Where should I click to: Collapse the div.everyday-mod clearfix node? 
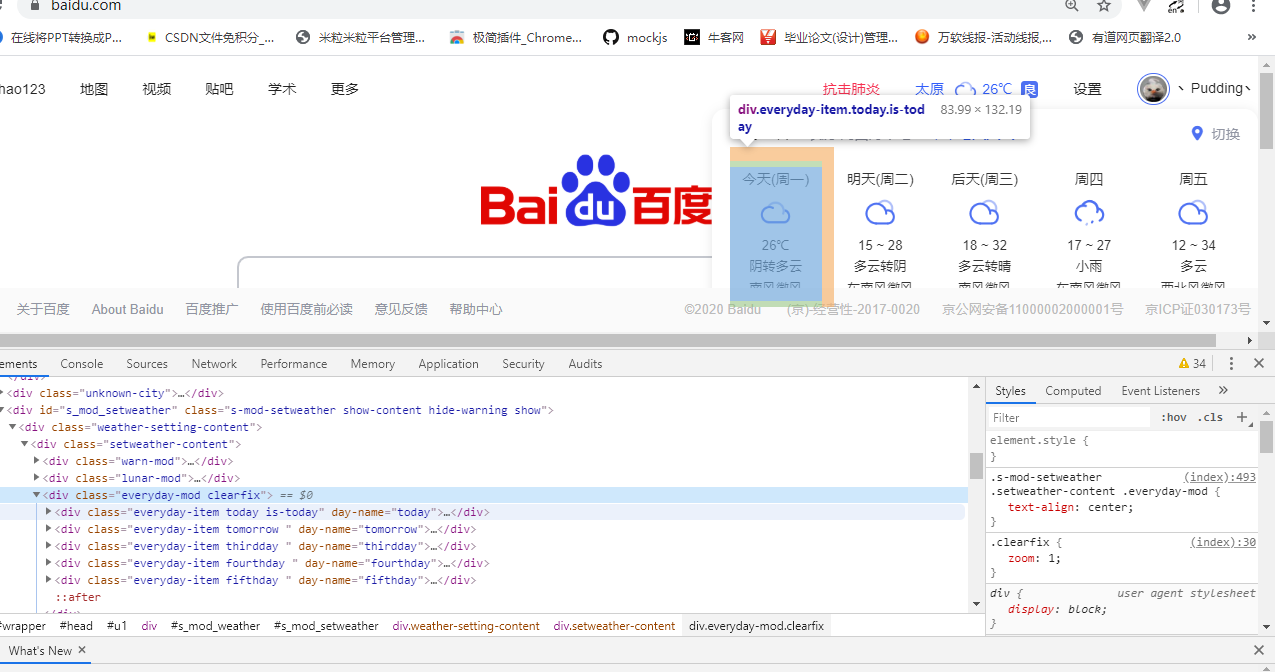[x=36, y=494]
